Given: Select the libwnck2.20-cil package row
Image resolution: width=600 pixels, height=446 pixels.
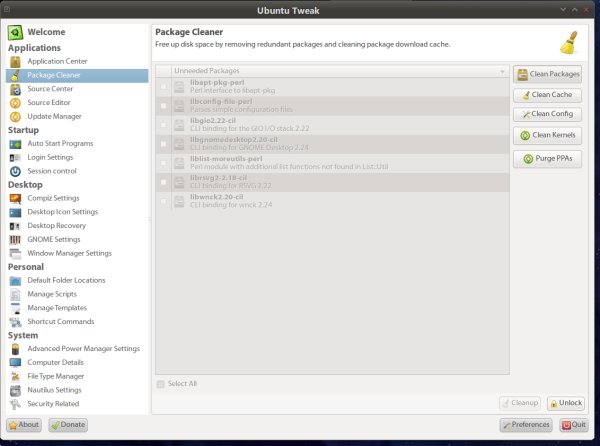Looking at the screenshot, I should click(x=333, y=201).
